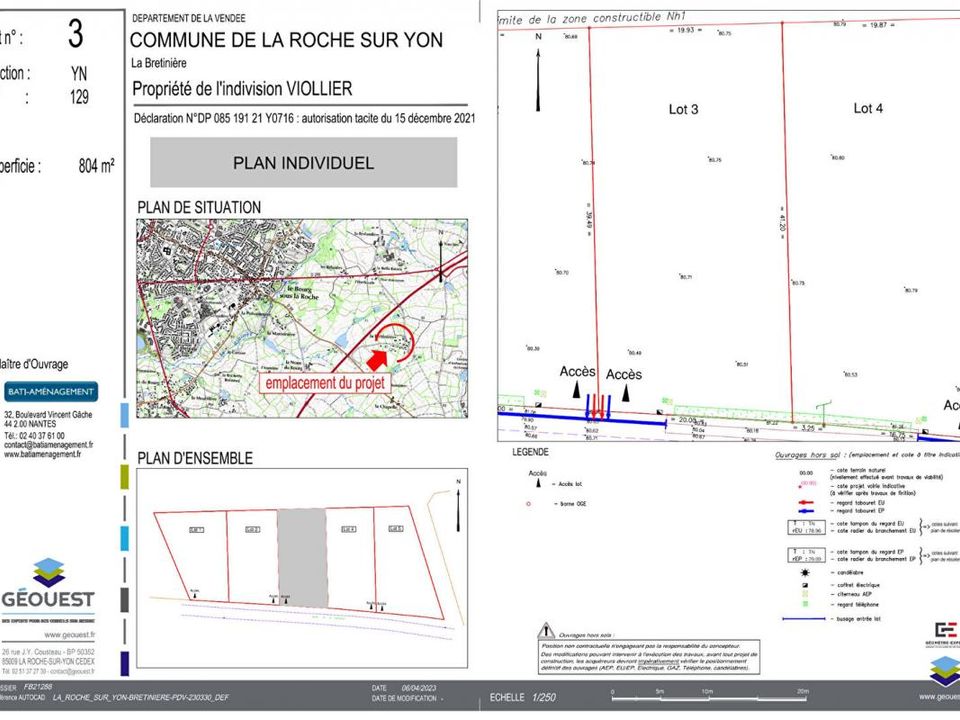Click the 'Lot 3' label on the plan

pyautogui.click(x=683, y=110)
